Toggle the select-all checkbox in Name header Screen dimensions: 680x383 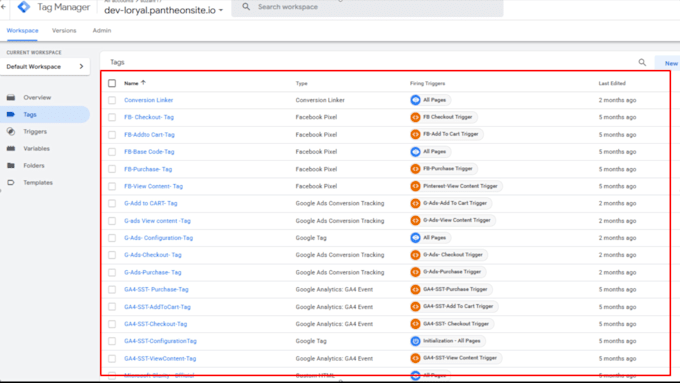point(112,83)
